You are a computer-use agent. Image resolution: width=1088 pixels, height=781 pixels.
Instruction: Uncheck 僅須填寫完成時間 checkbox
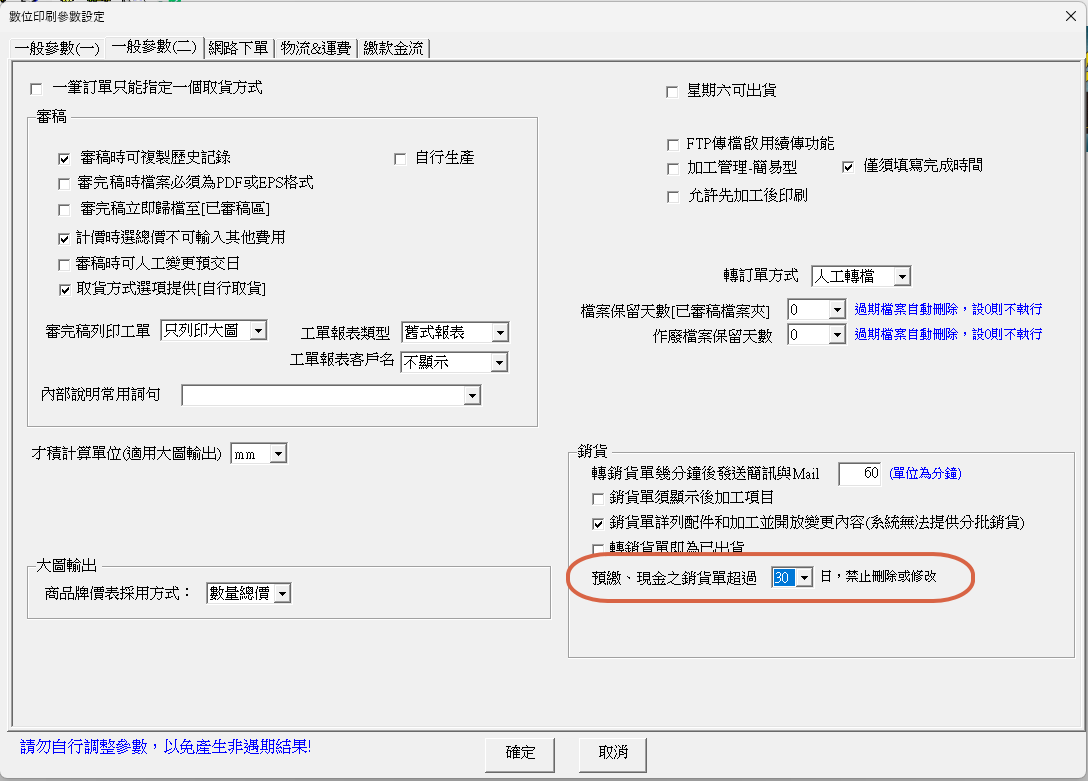coord(849,166)
